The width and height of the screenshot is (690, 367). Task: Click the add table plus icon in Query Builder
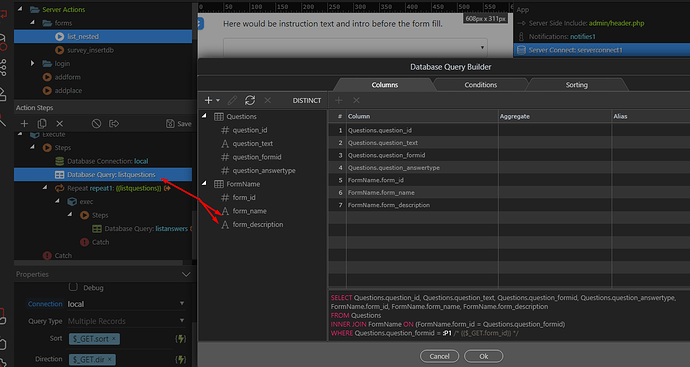coord(208,100)
